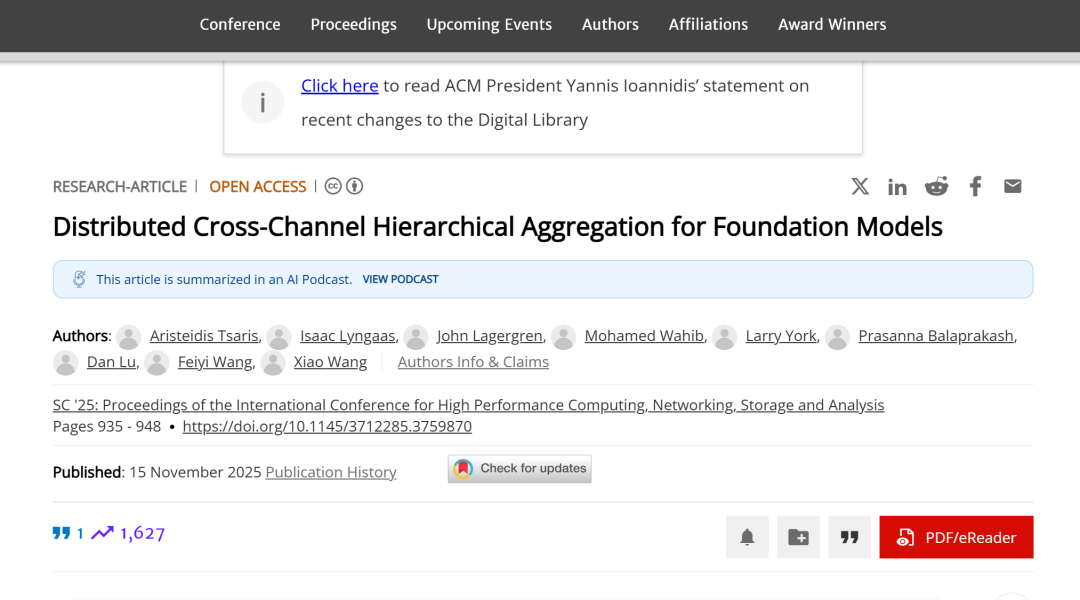Follow the 'Click here' statement link
This screenshot has height=600, width=1080.
339,86
